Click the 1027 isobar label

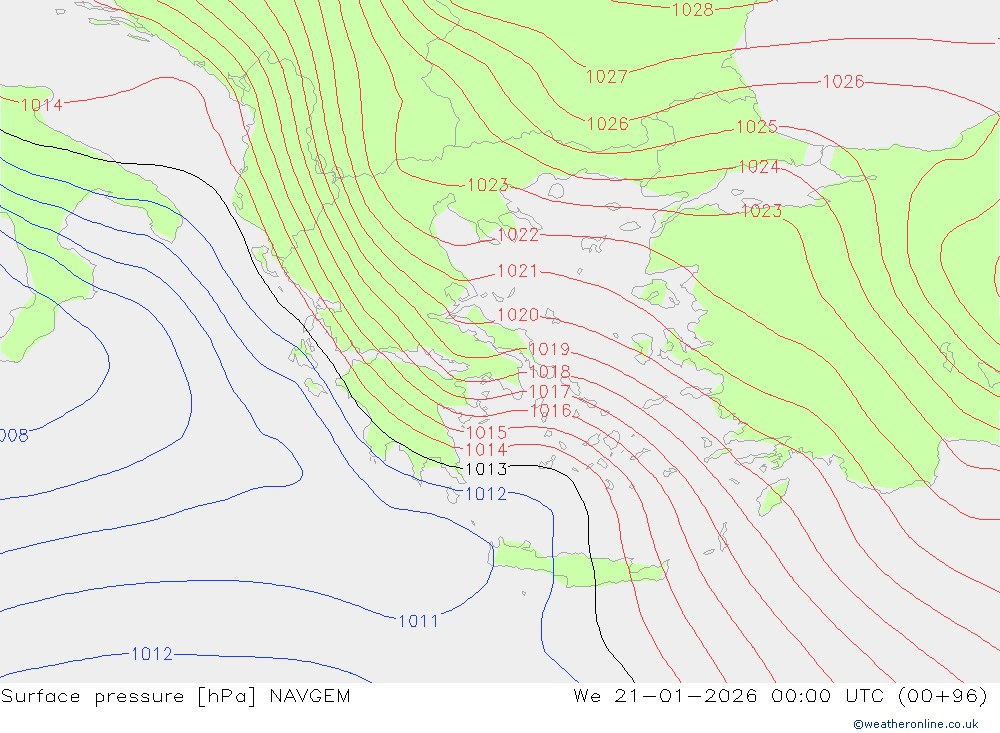(607, 77)
